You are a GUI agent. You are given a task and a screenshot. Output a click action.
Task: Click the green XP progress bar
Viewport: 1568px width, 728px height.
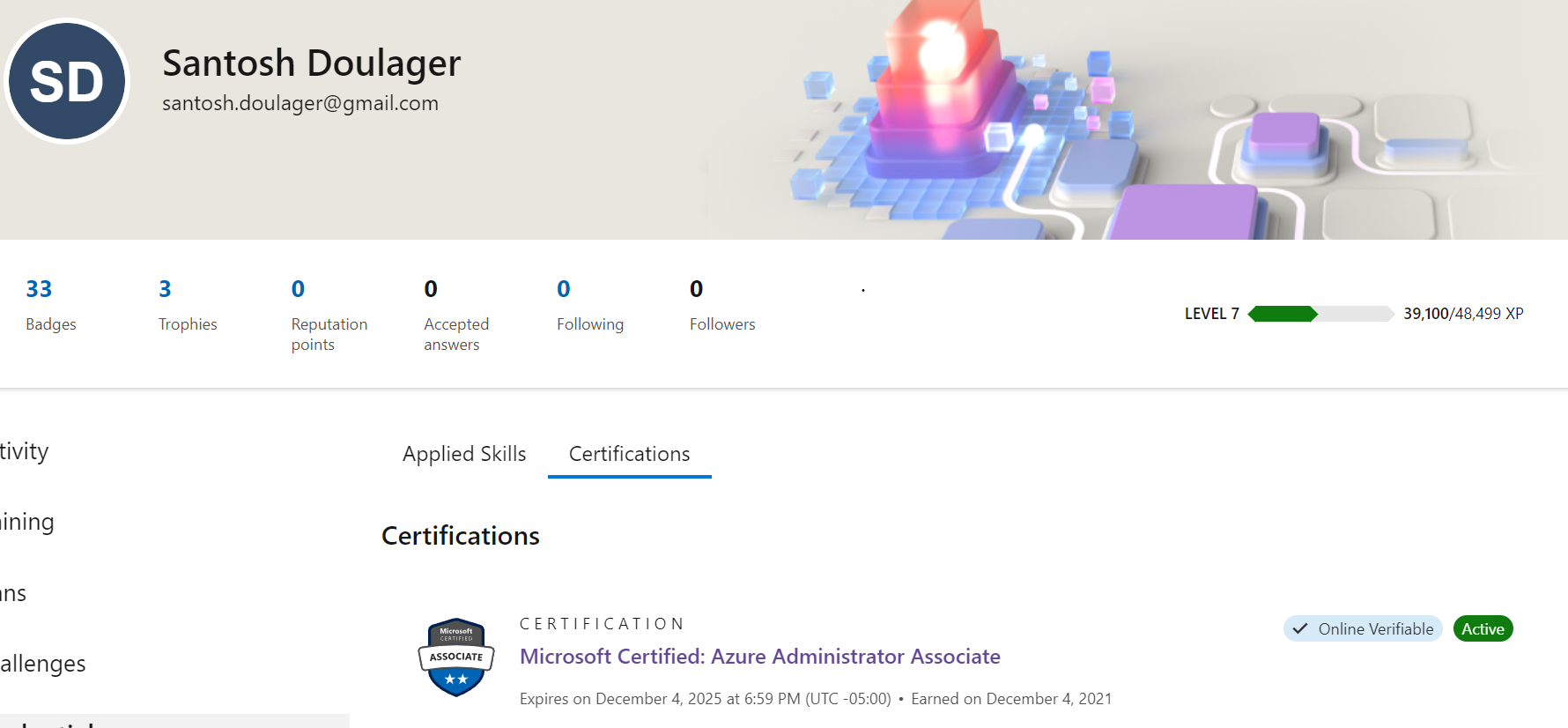tap(1320, 314)
